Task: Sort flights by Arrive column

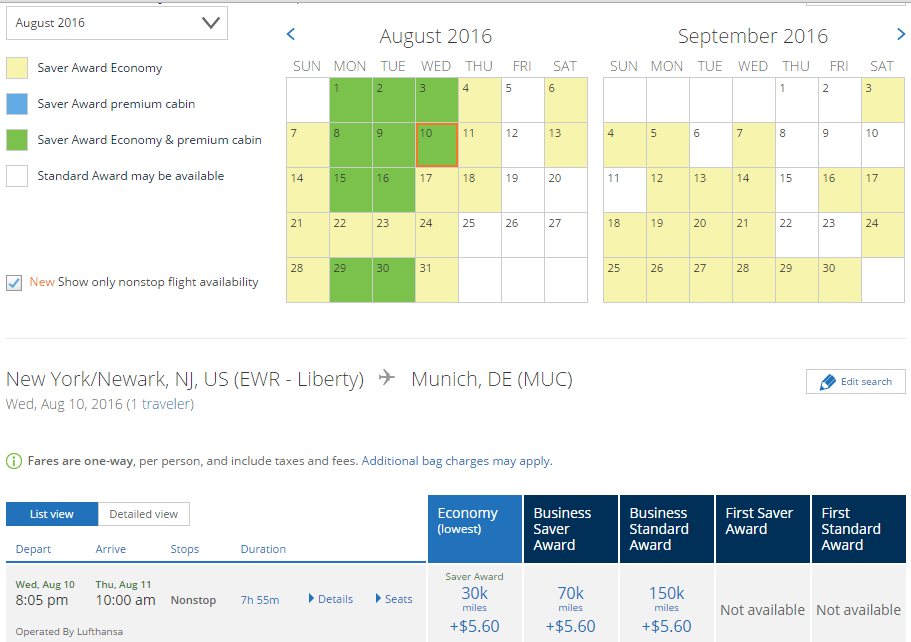Action: [110, 549]
